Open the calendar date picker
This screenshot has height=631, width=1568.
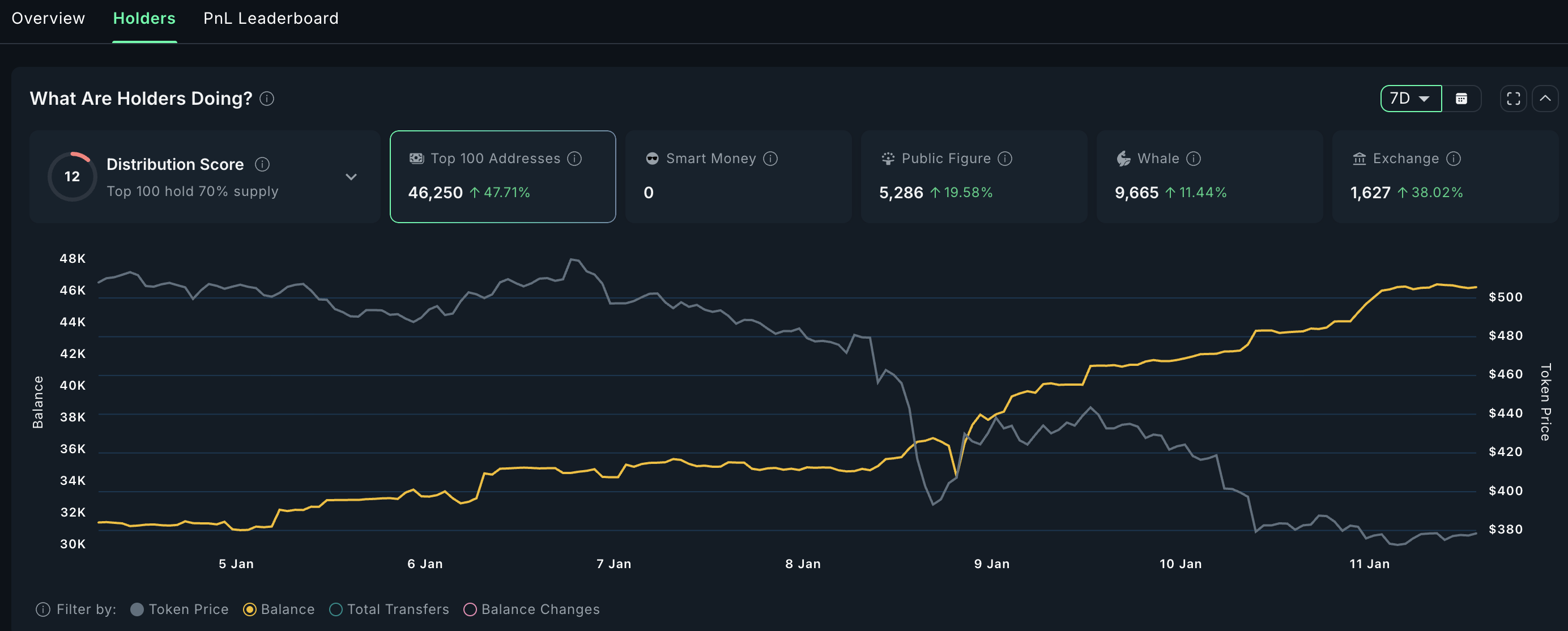point(1463,98)
